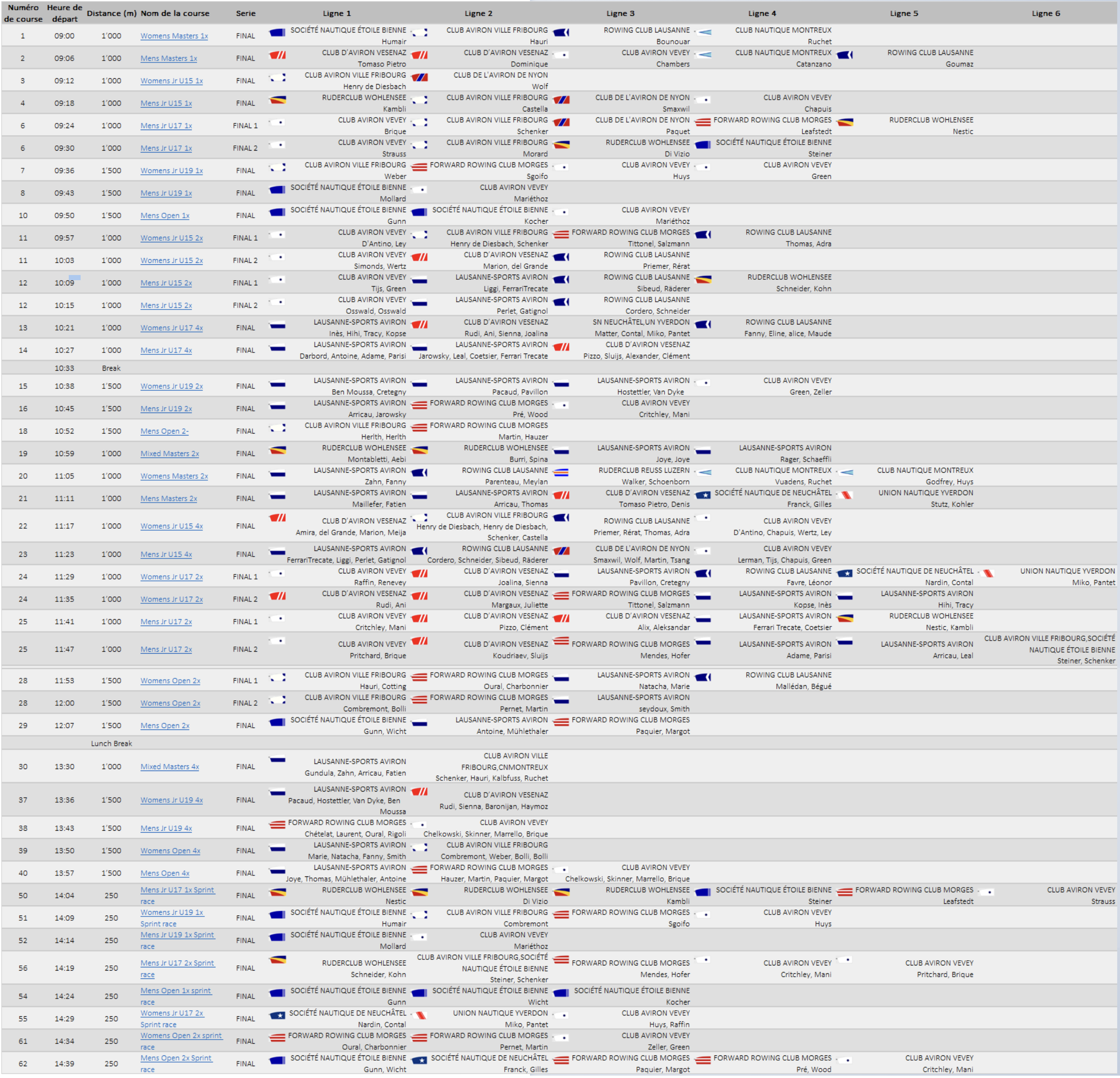The height and width of the screenshot is (1078, 1120).
Task: Click the Vesenaz flag in race 2 Ligne 1
Action: pos(277,55)
